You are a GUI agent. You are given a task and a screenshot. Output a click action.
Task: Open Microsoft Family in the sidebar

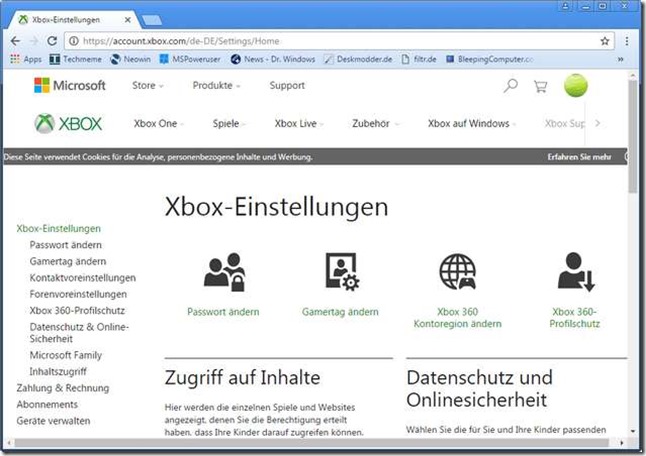point(66,355)
